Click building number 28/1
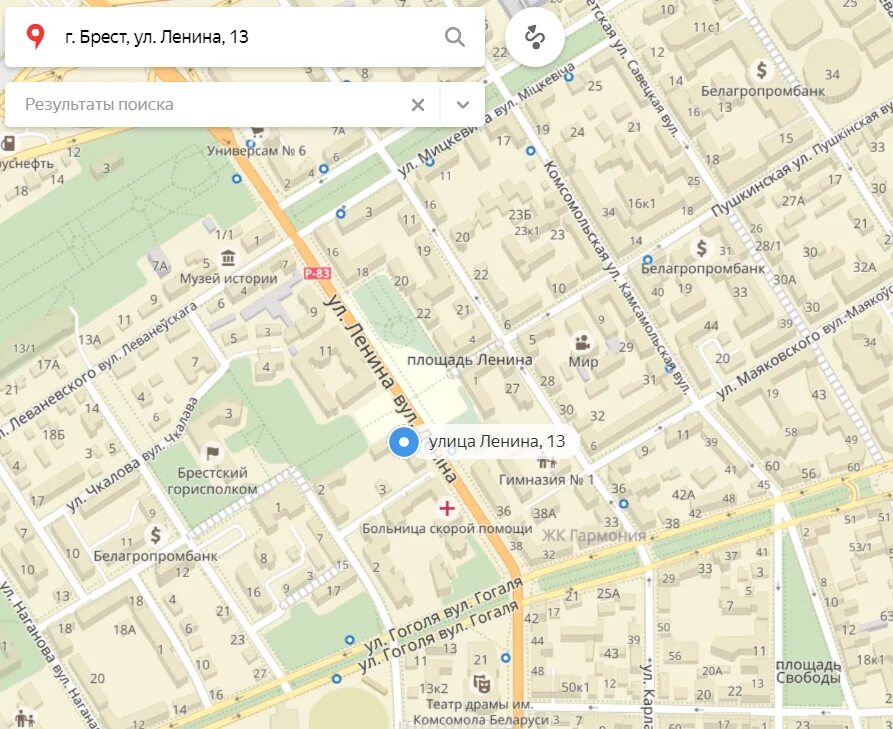 tap(768, 245)
